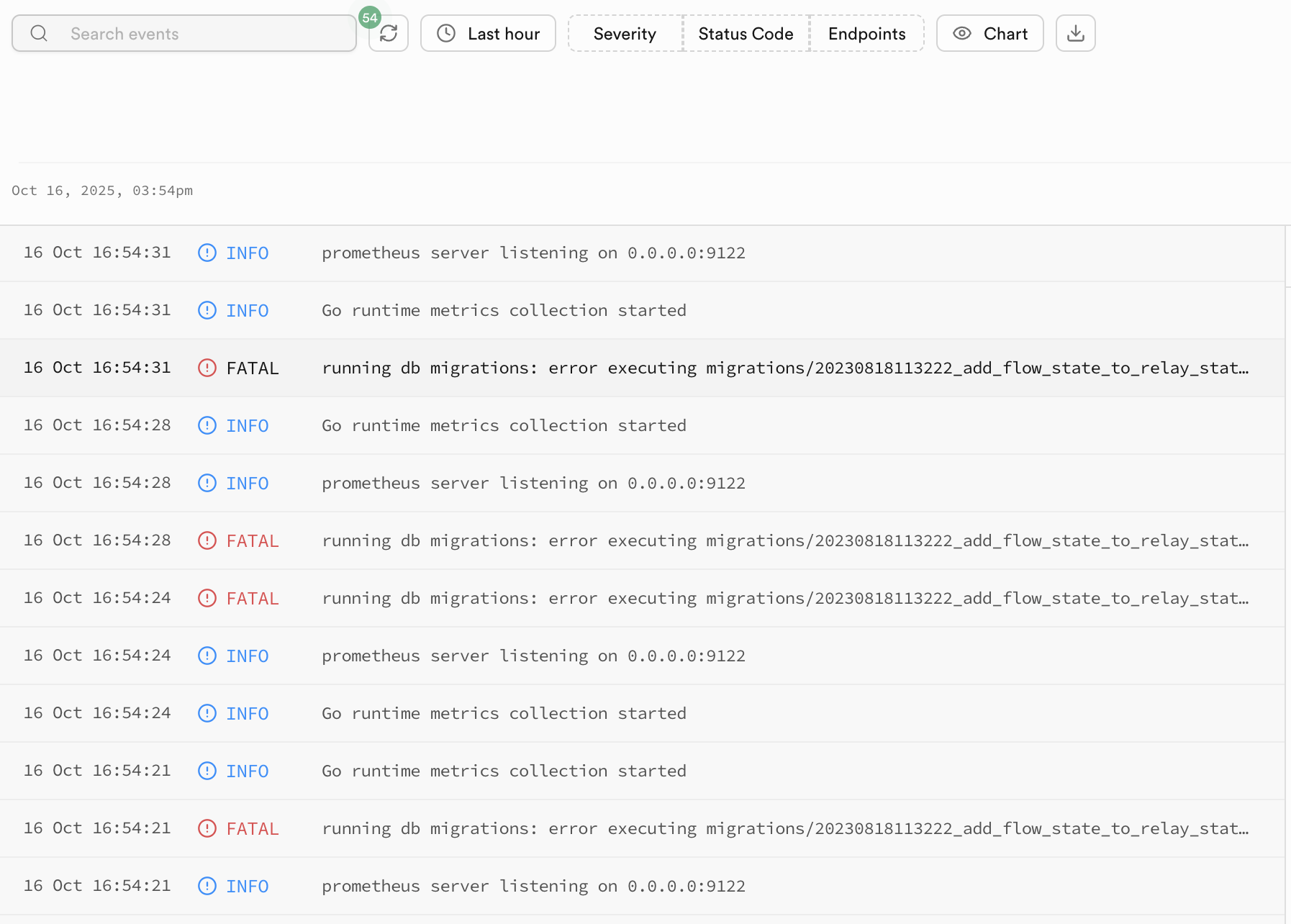Image resolution: width=1291 pixels, height=924 pixels.
Task: Focus the Search events input field
Action: 201,34
